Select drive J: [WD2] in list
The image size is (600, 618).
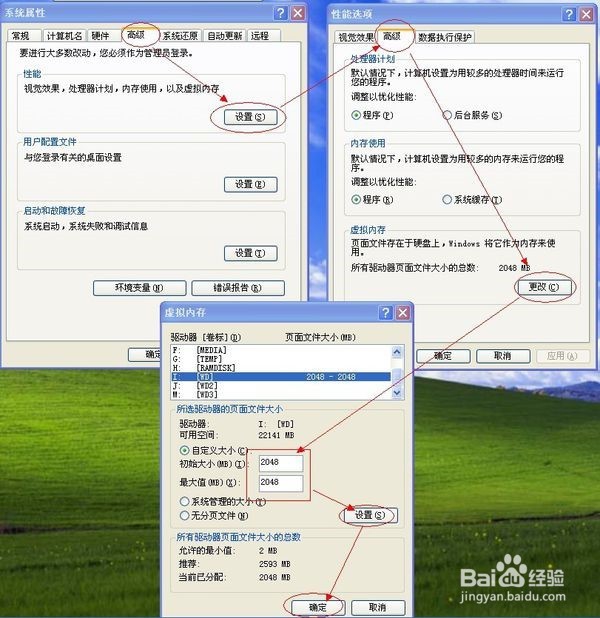(x=281, y=385)
